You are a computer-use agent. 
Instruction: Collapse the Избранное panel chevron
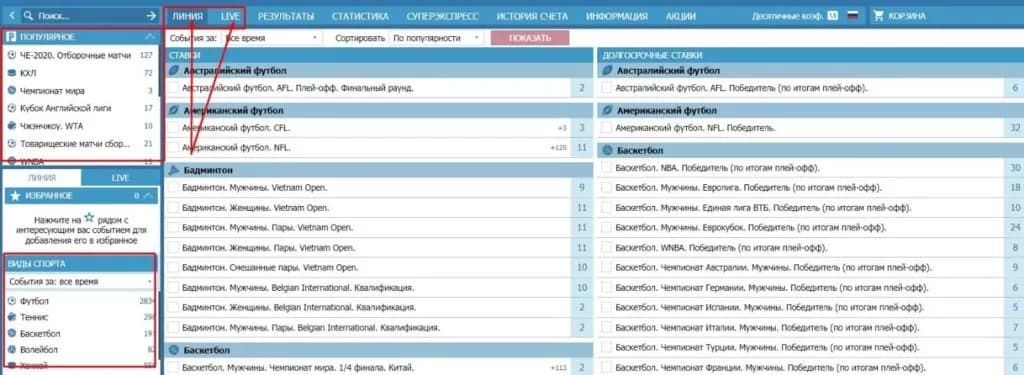tap(148, 196)
